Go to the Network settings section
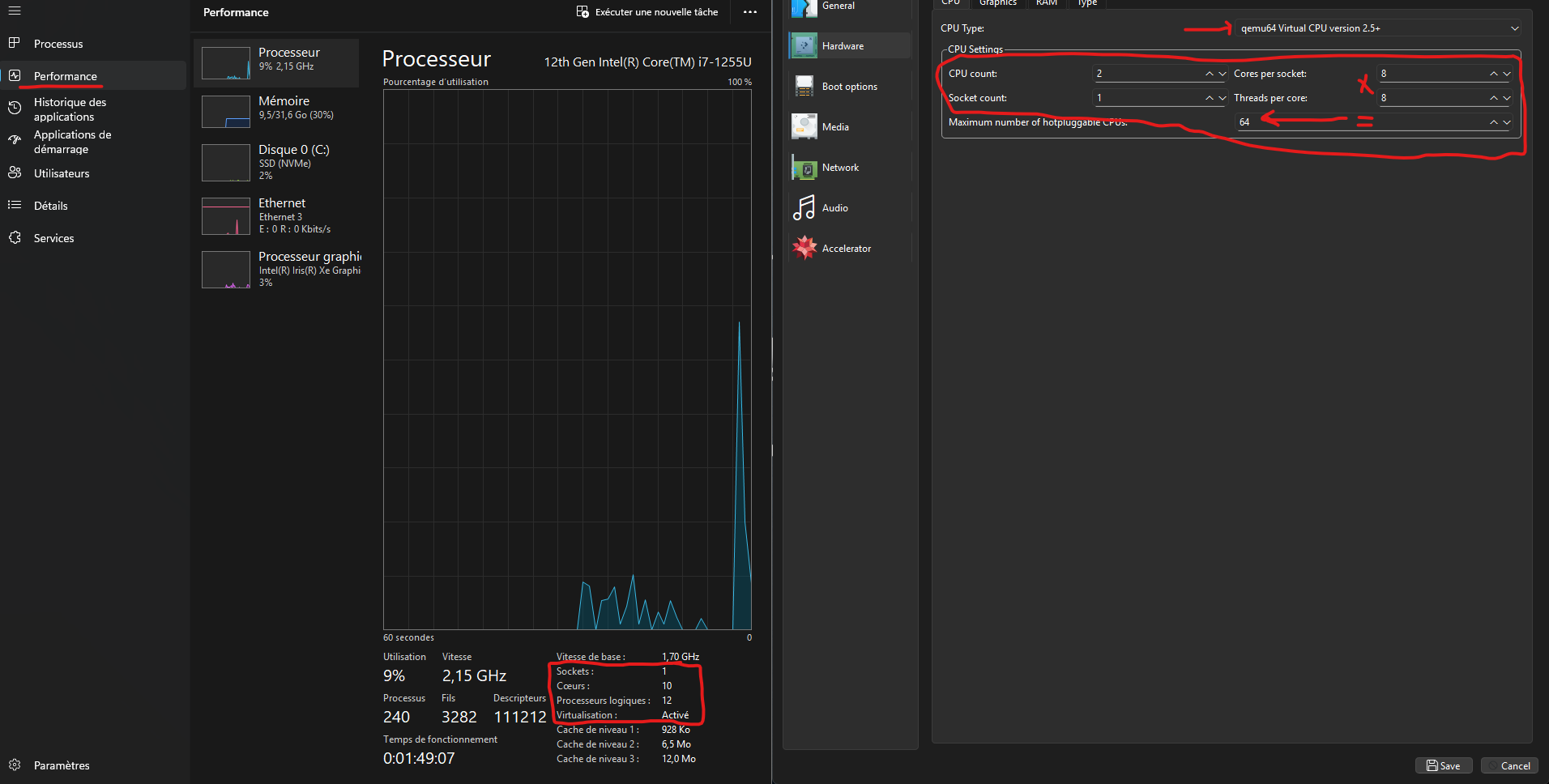 [x=840, y=168]
